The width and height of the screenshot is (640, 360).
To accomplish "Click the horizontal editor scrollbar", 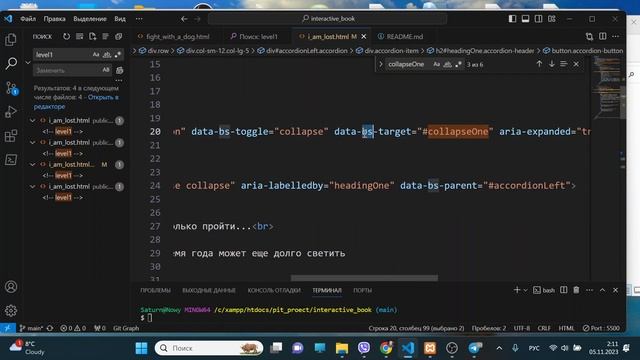I will (364, 278).
